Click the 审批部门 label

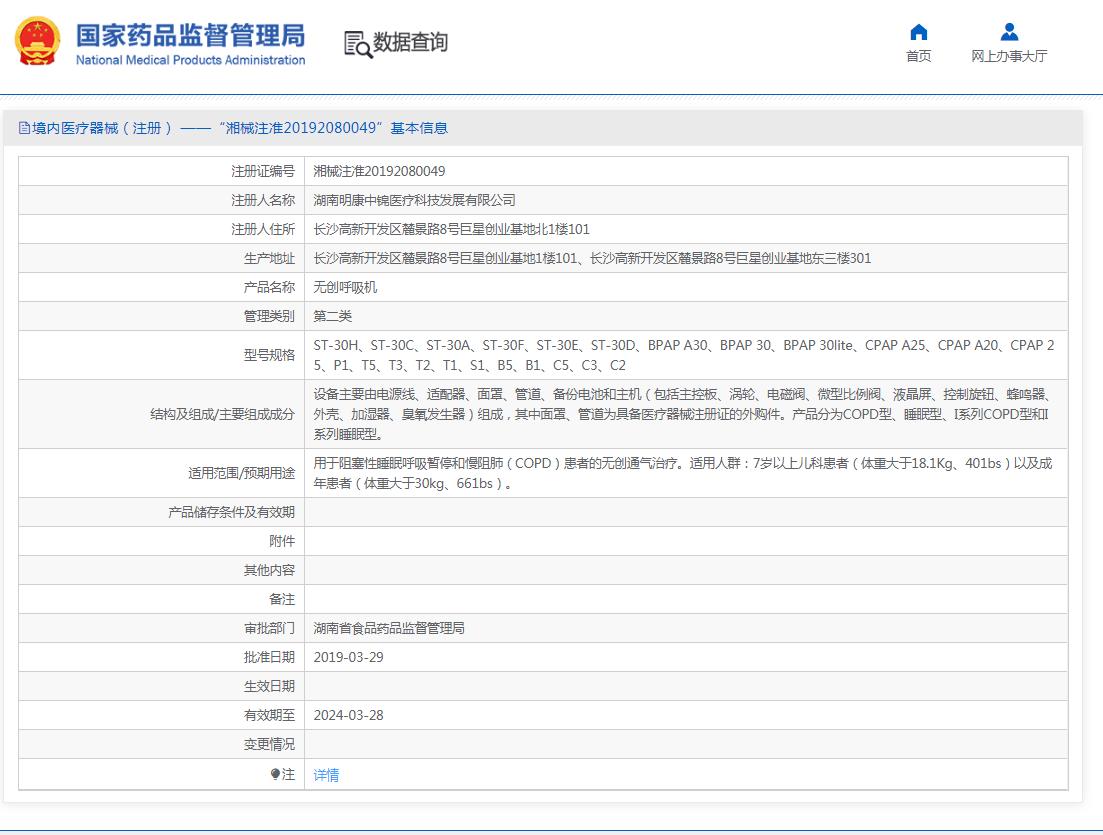pos(269,628)
